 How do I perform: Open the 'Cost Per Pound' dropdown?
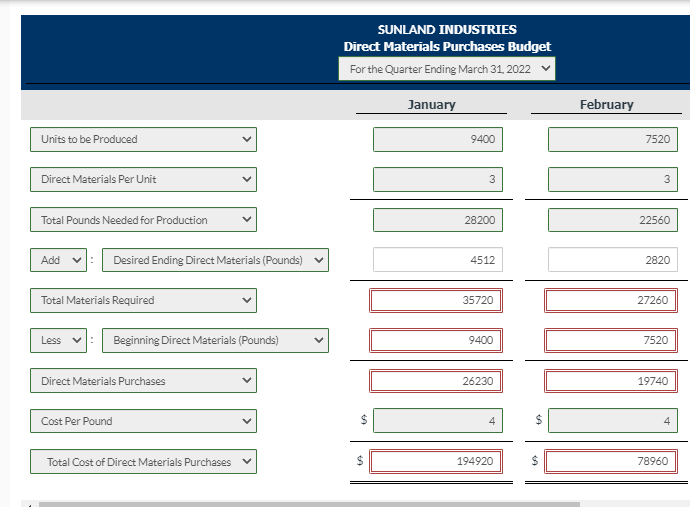(143, 421)
